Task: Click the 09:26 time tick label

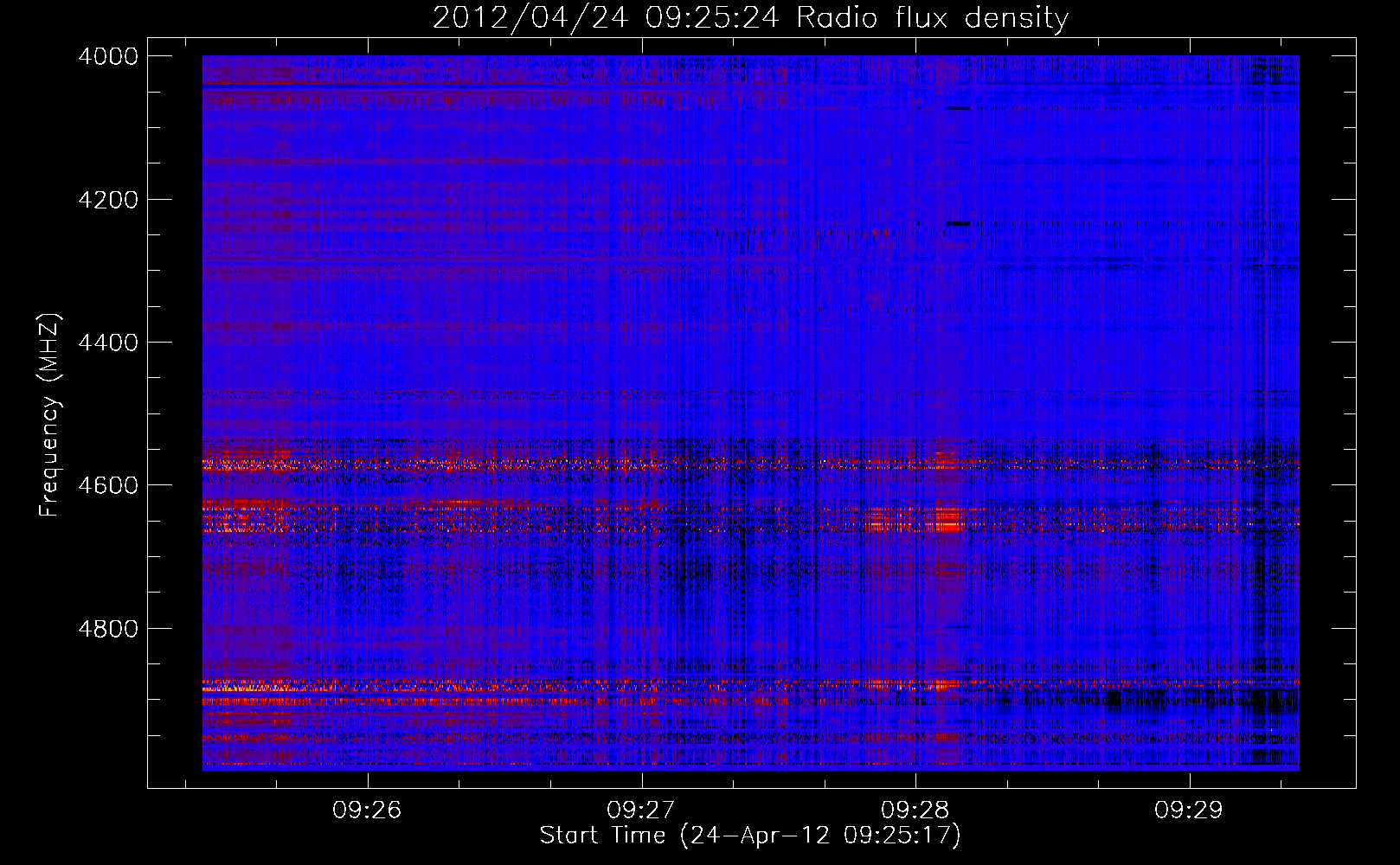Action: pyautogui.click(x=368, y=810)
